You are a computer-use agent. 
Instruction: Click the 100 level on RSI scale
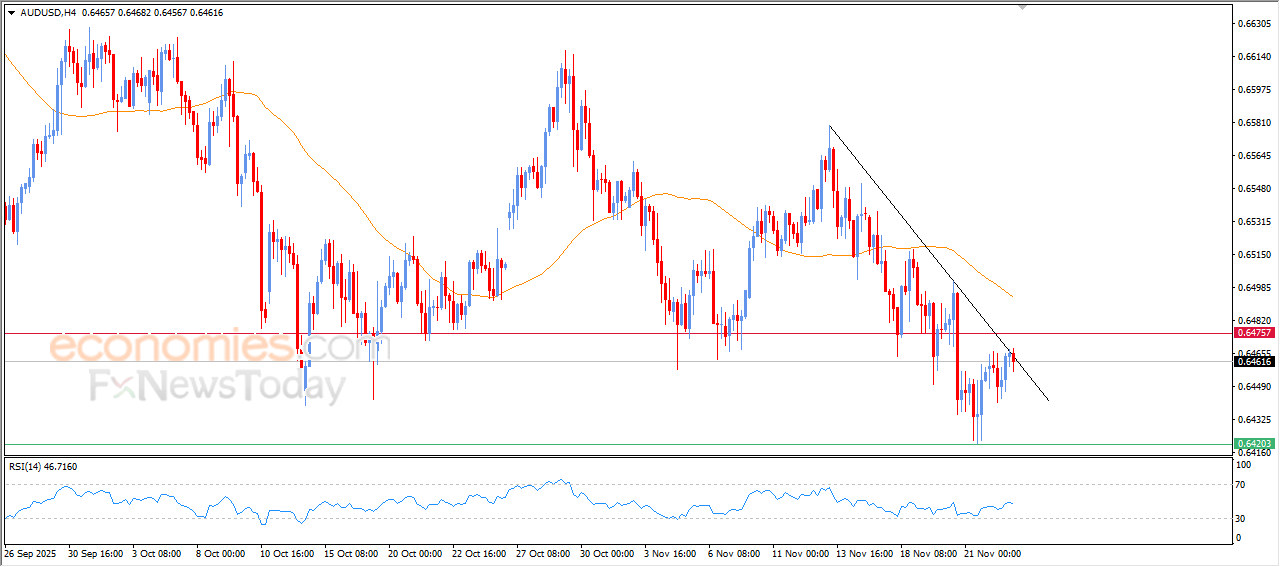(x=1242, y=465)
